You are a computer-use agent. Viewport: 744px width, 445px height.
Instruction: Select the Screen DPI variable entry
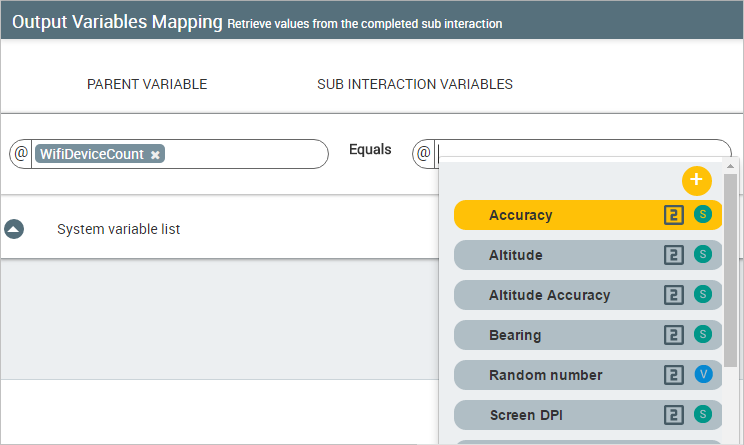(x=588, y=415)
